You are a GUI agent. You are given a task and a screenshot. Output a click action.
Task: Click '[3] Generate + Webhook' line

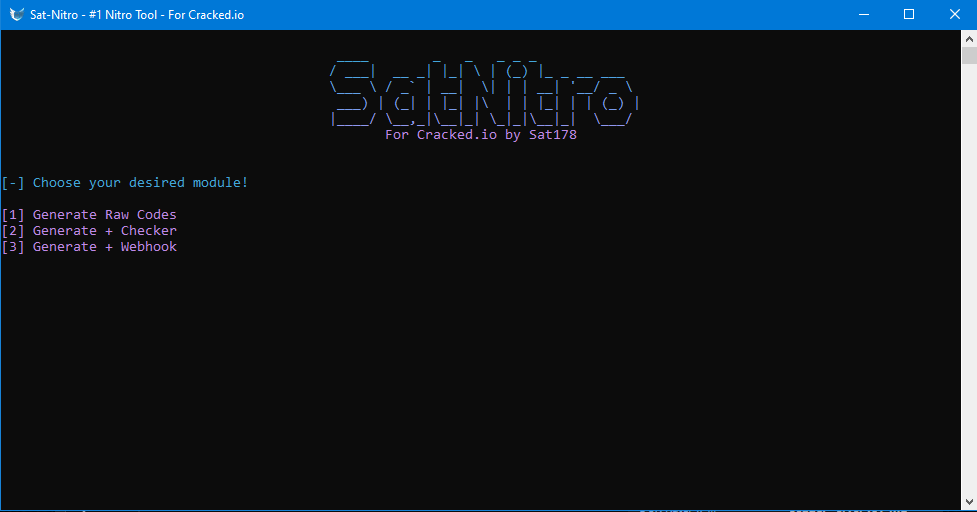pos(89,247)
